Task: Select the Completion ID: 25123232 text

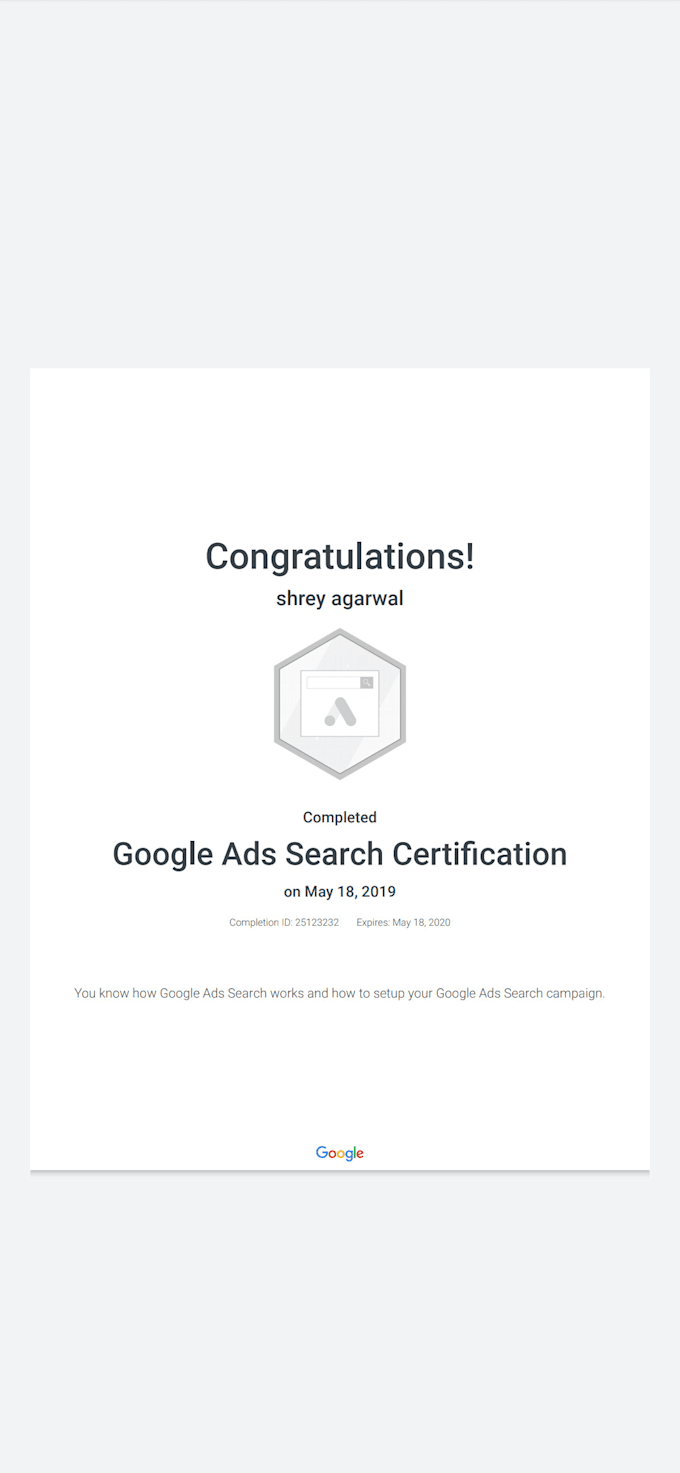Action: (x=284, y=923)
